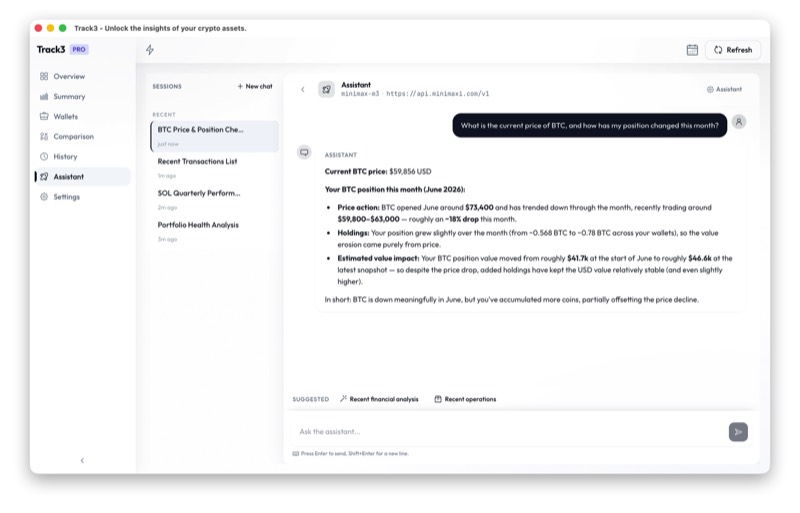Click the send message arrow button
800x513 pixels.
(738, 432)
